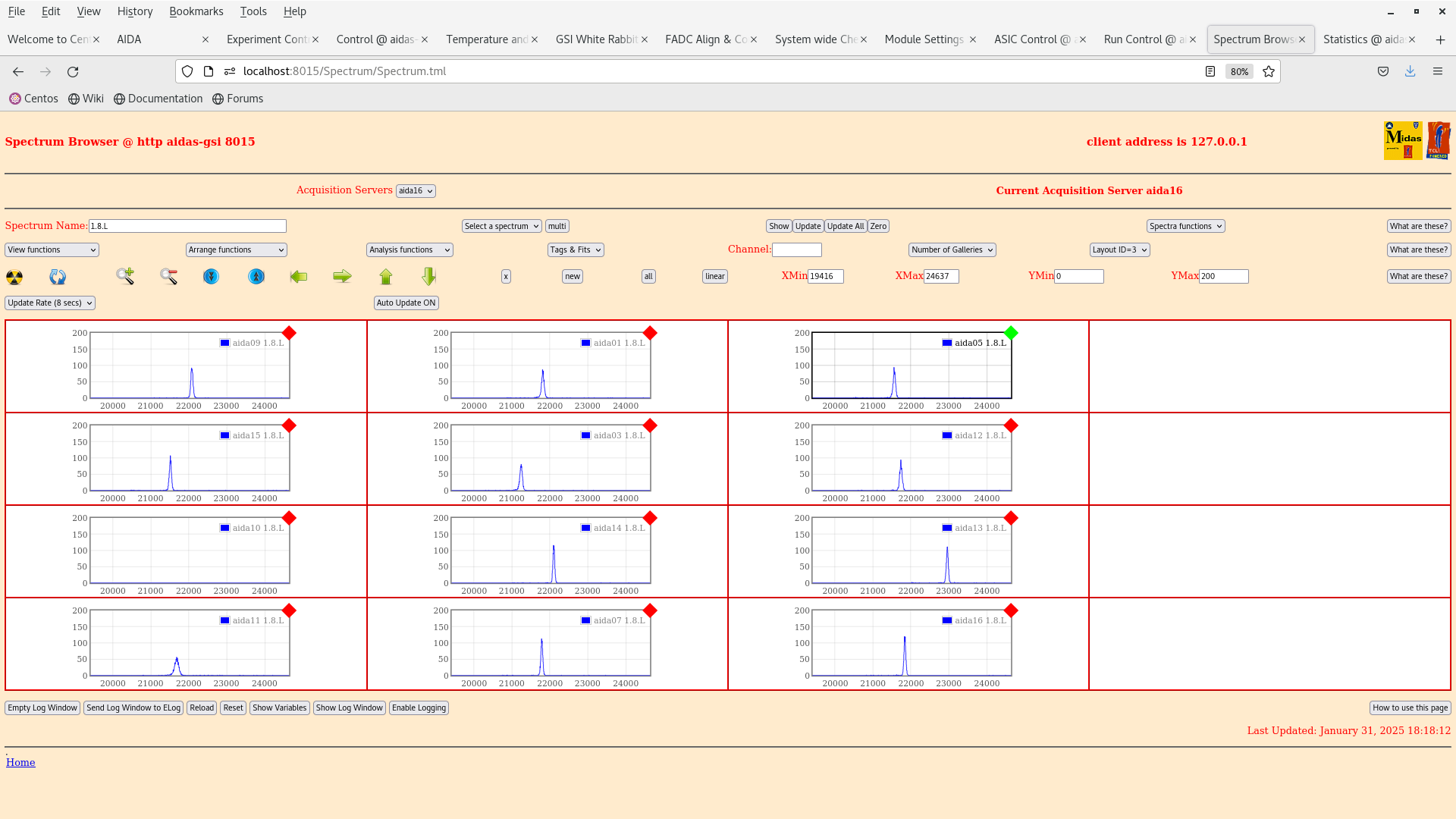Image resolution: width=1456 pixels, height=819 pixels.
Task: Click the XMin input field
Action: (x=825, y=277)
